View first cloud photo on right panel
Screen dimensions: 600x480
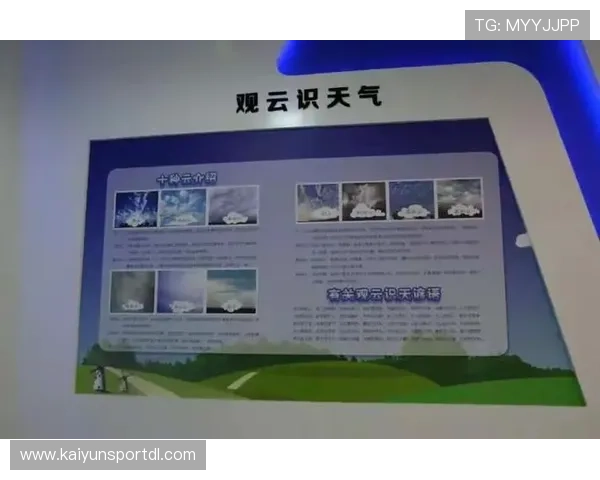pos(317,202)
